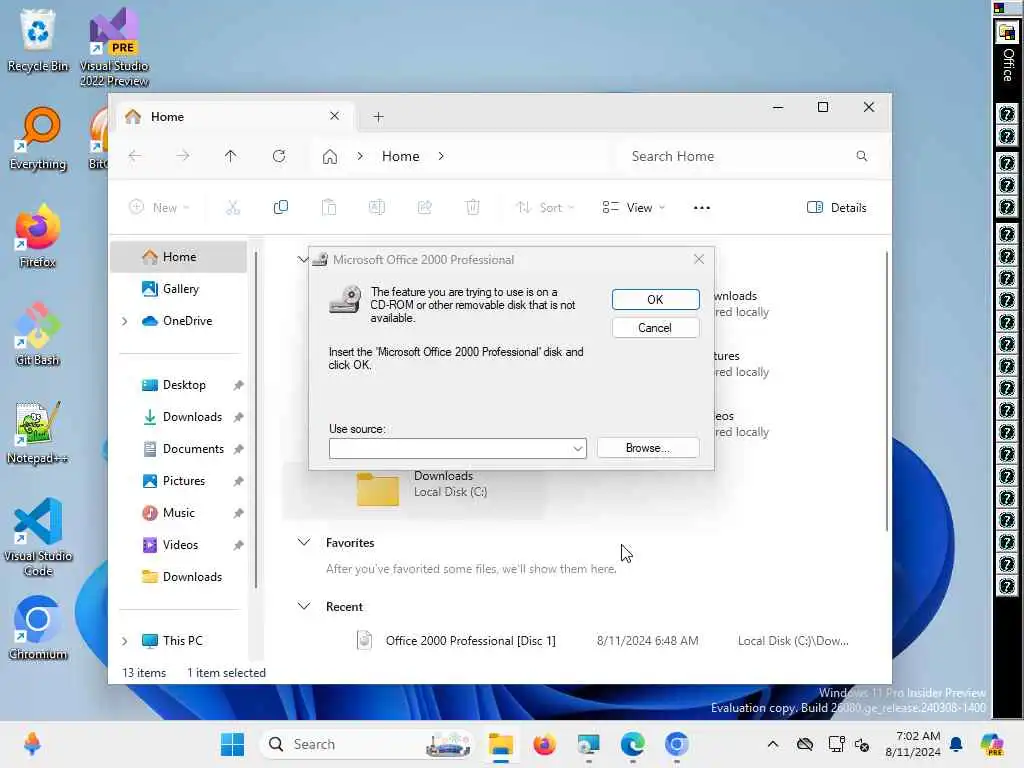Open the Sort dropdown menu
Image resolution: width=1024 pixels, height=768 pixels.
tap(545, 208)
